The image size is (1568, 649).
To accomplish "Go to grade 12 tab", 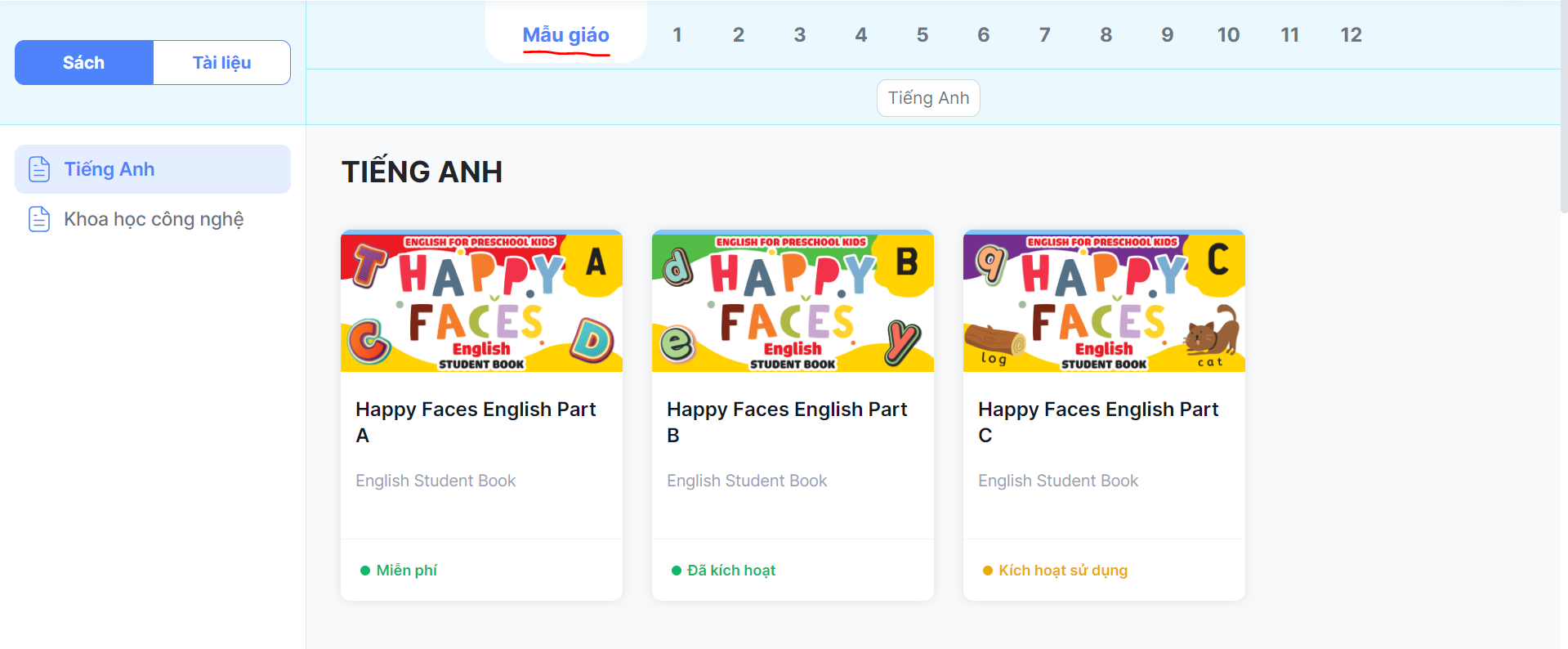I will pyautogui.click(x=1351, y=35).
